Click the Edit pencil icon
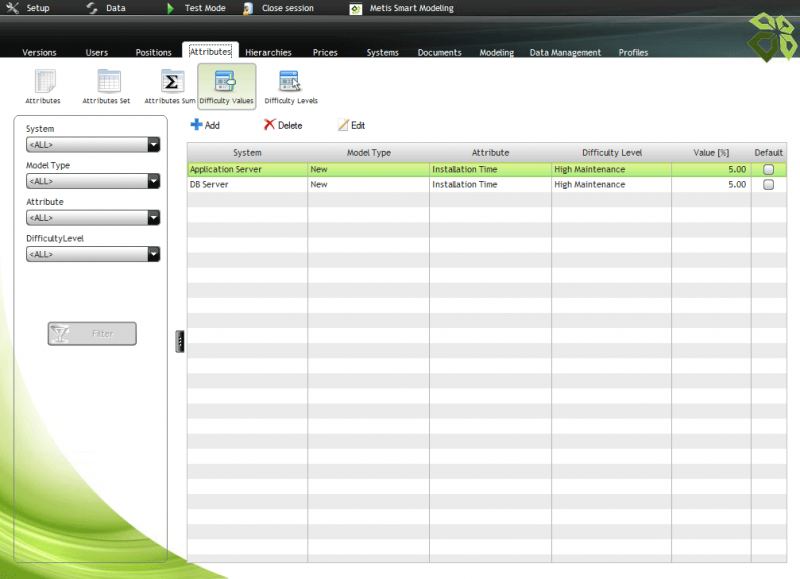 343,125
